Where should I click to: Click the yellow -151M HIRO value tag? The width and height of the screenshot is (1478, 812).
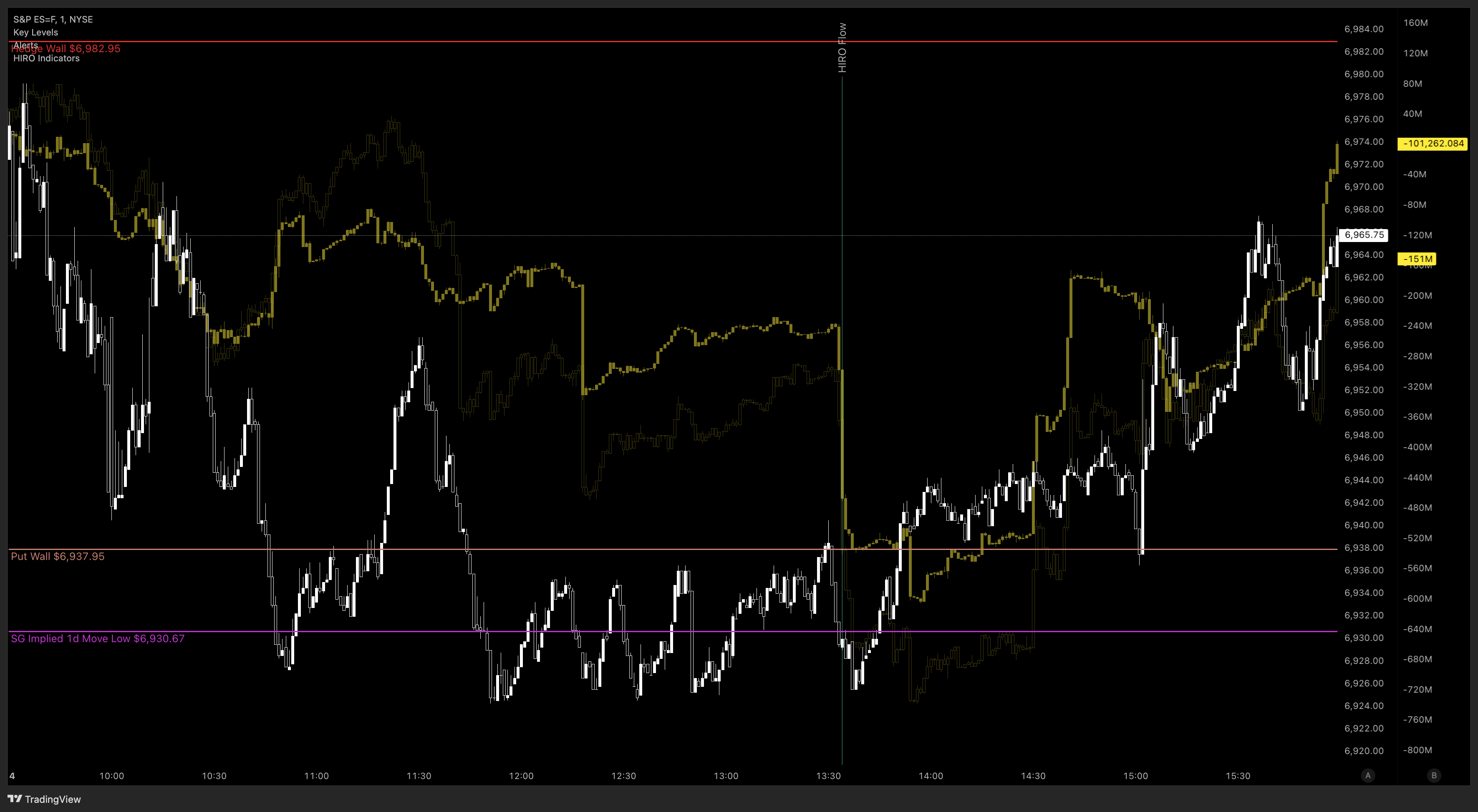pyautogui.click(x=1417, y=259)
